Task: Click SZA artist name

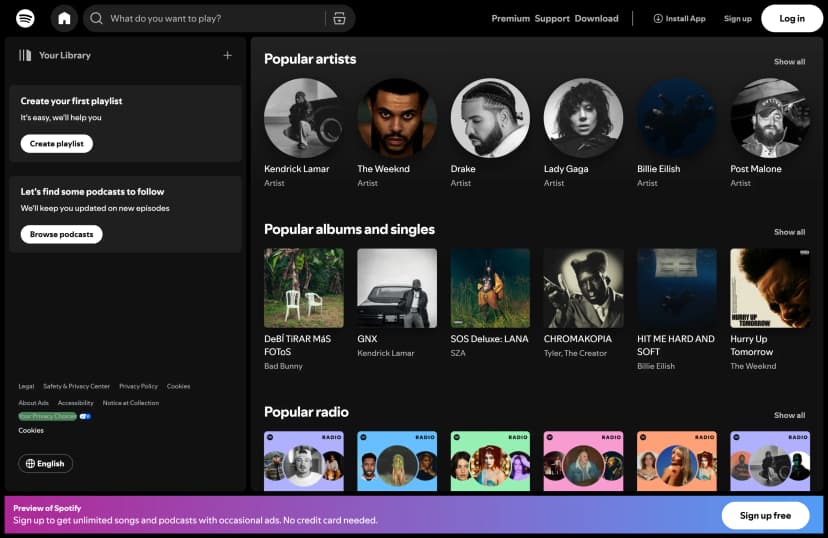Action: (458, 353)
